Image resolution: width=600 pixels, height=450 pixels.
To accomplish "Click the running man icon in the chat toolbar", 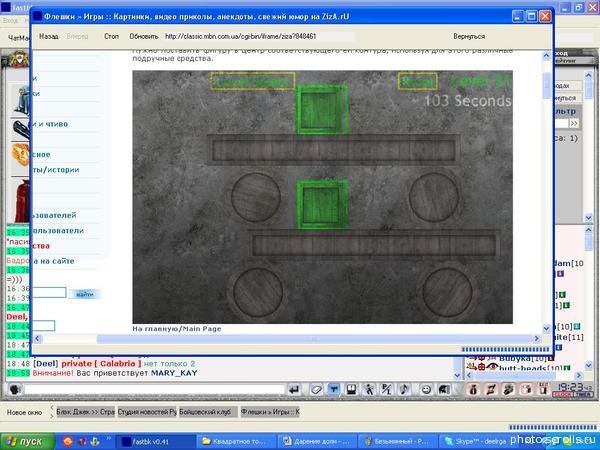I will (x=369, y=390).
